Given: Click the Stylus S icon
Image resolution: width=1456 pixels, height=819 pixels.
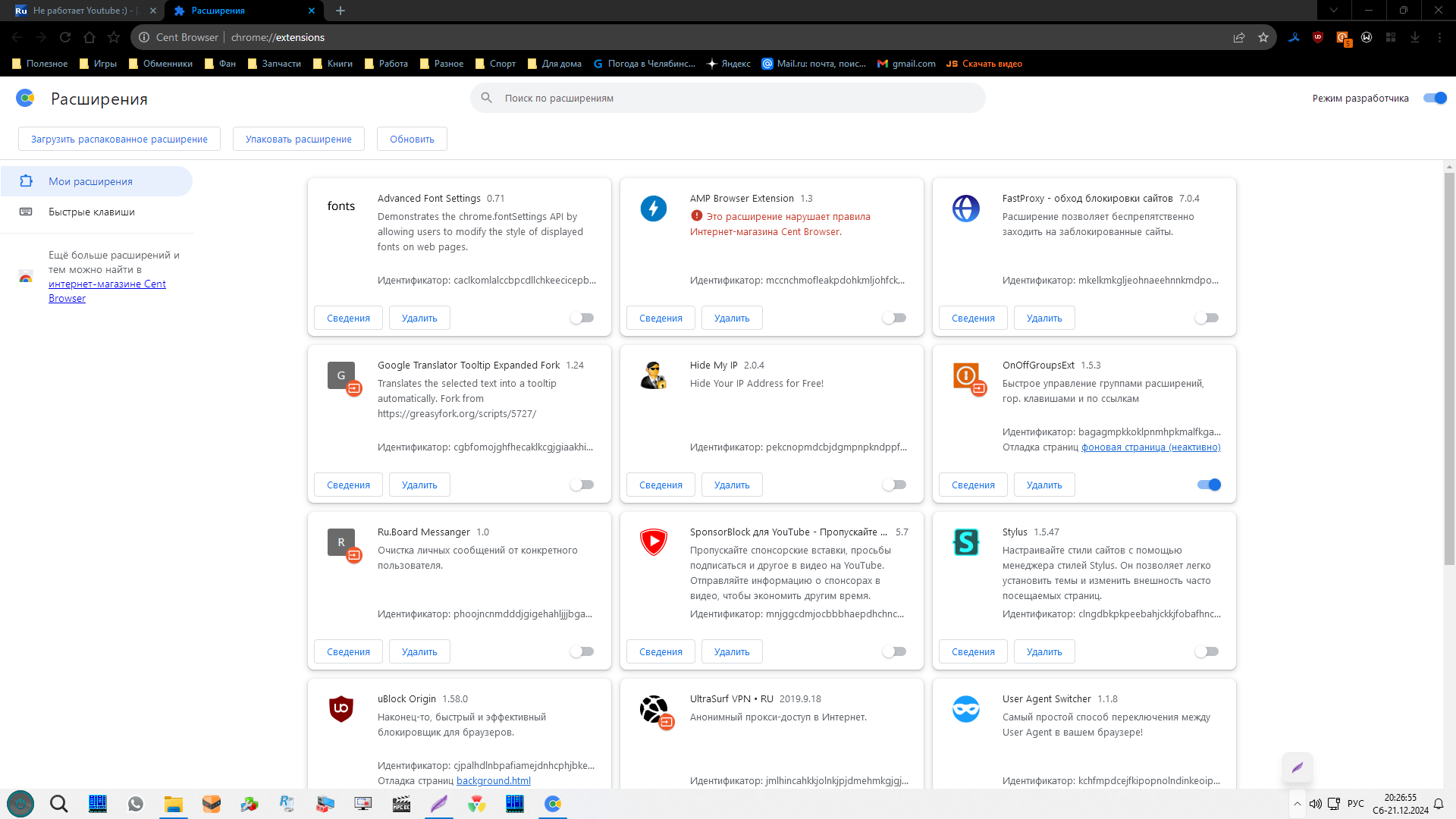Looking at the screenshot, I should click(x=966, y=542).
